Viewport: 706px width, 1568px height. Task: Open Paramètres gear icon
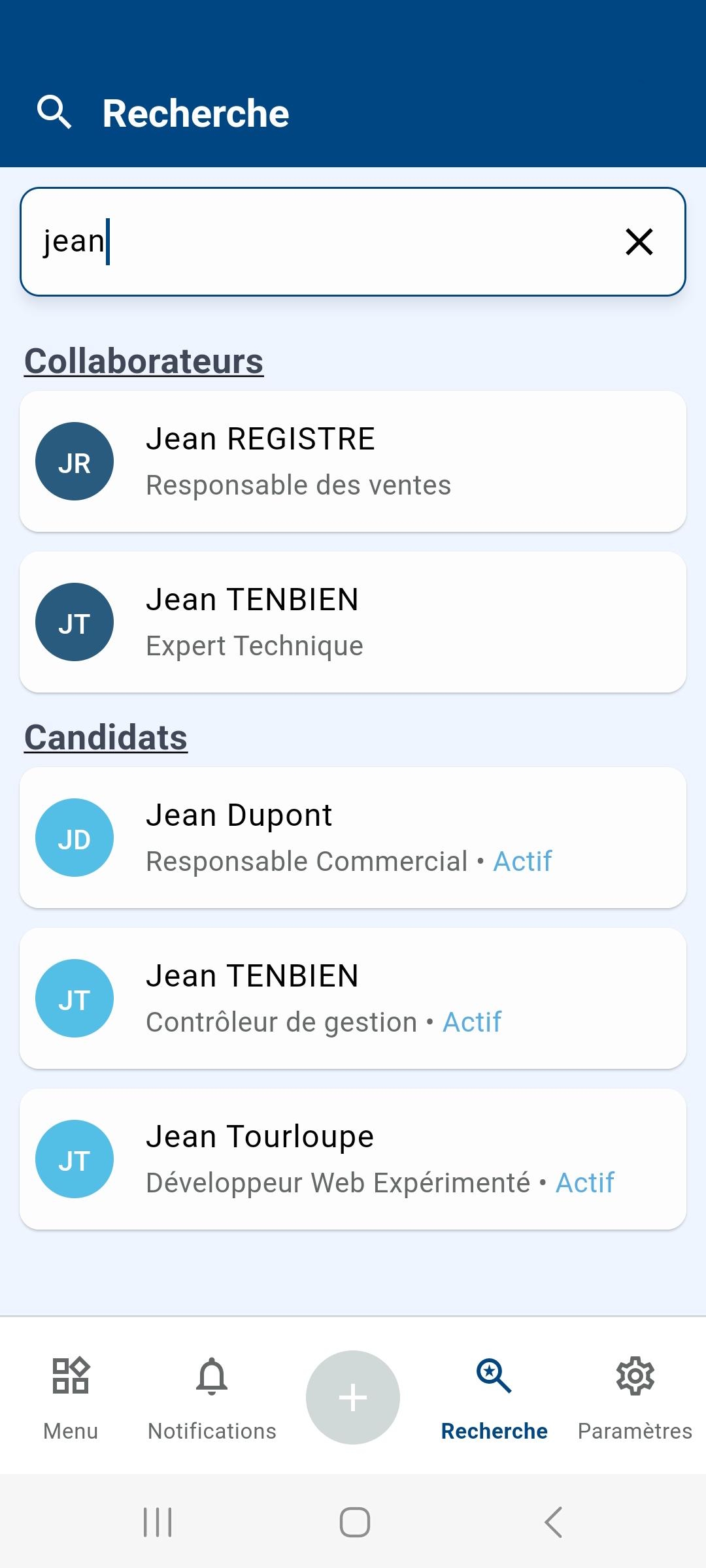coord(635,1375)
